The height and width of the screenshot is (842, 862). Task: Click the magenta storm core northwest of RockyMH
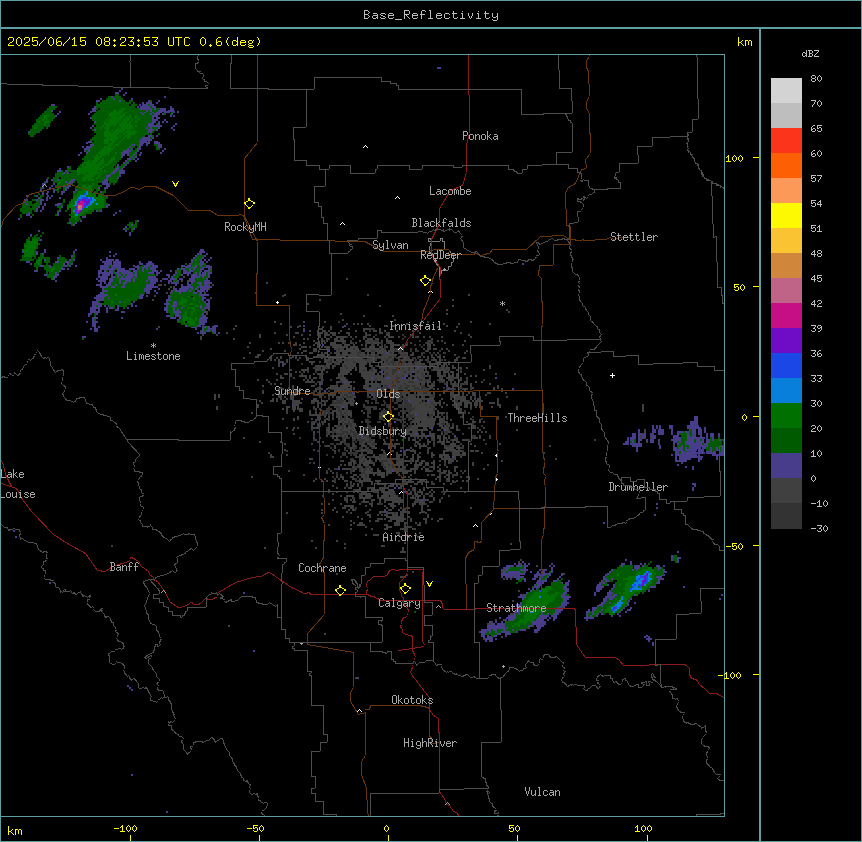(x=80, y=206)
